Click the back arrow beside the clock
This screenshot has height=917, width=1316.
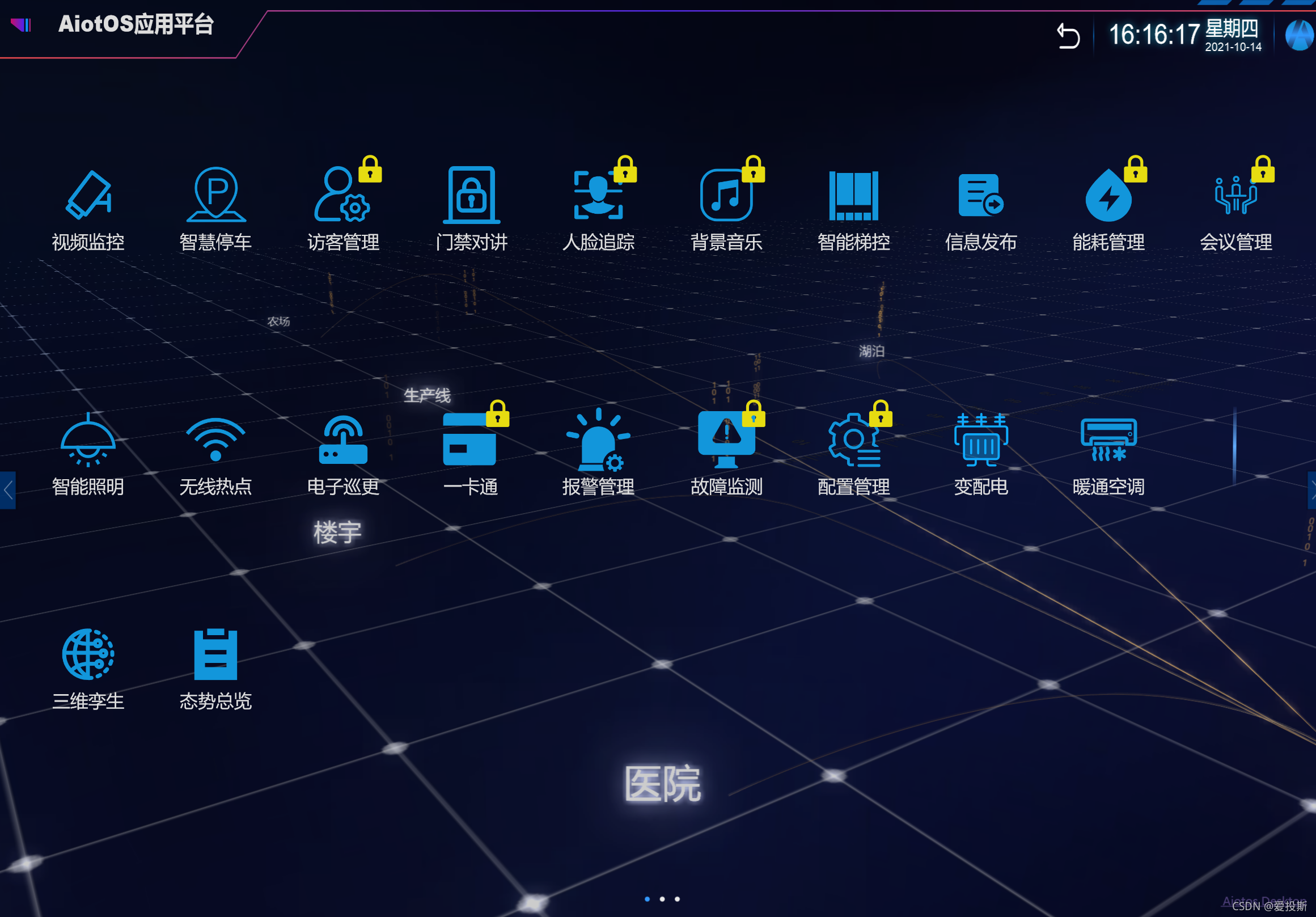[1068, 36]
